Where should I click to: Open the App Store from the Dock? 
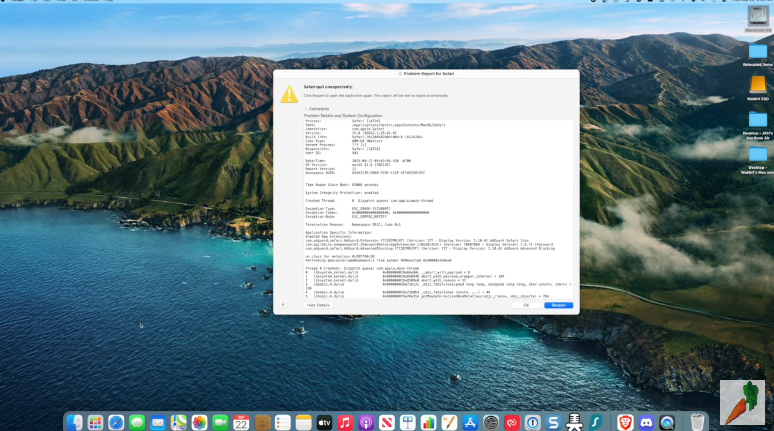tap(469, 423)
